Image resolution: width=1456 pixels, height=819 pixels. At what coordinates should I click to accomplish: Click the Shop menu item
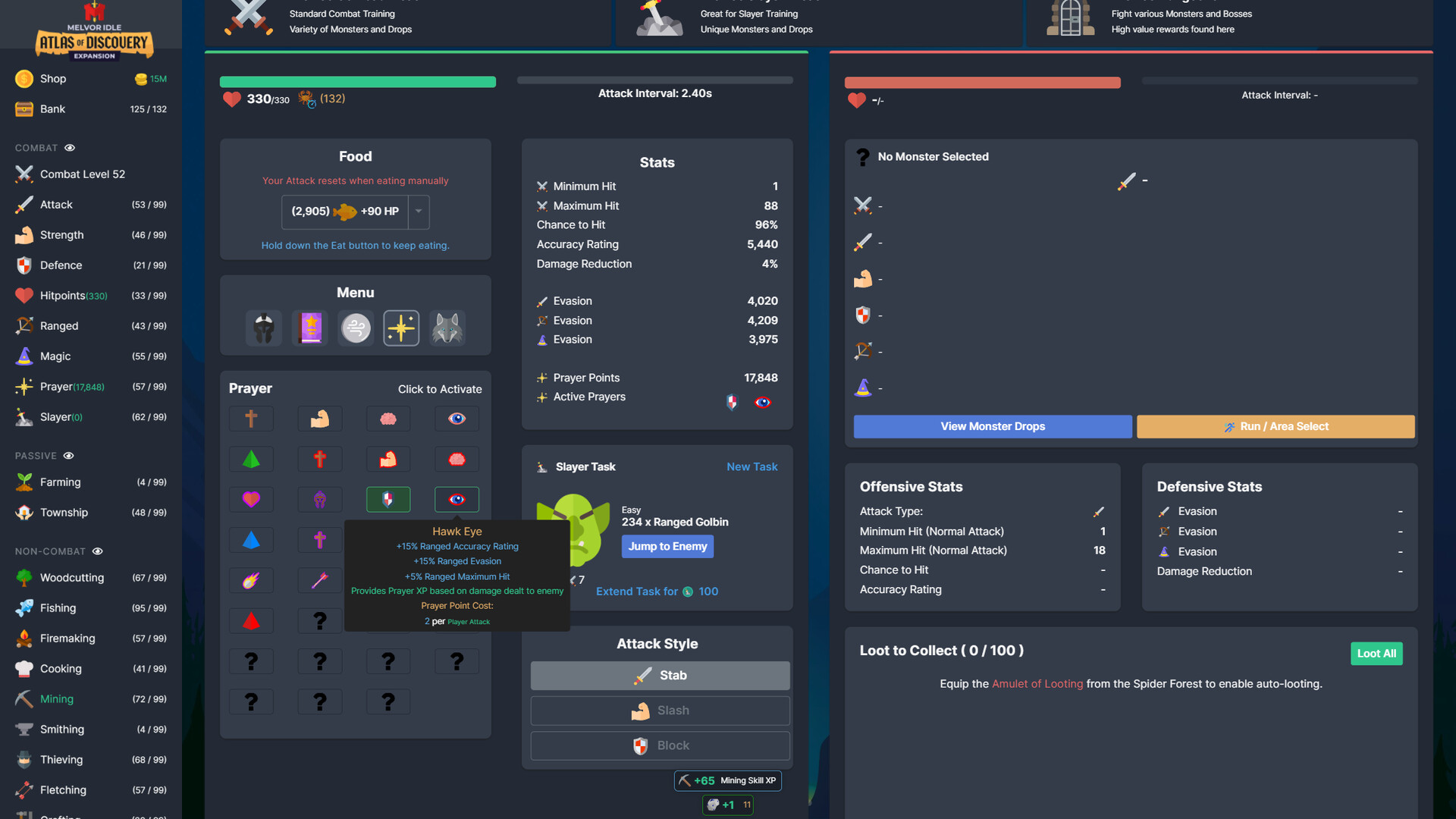pyautogui.click(x=52, y=77)
